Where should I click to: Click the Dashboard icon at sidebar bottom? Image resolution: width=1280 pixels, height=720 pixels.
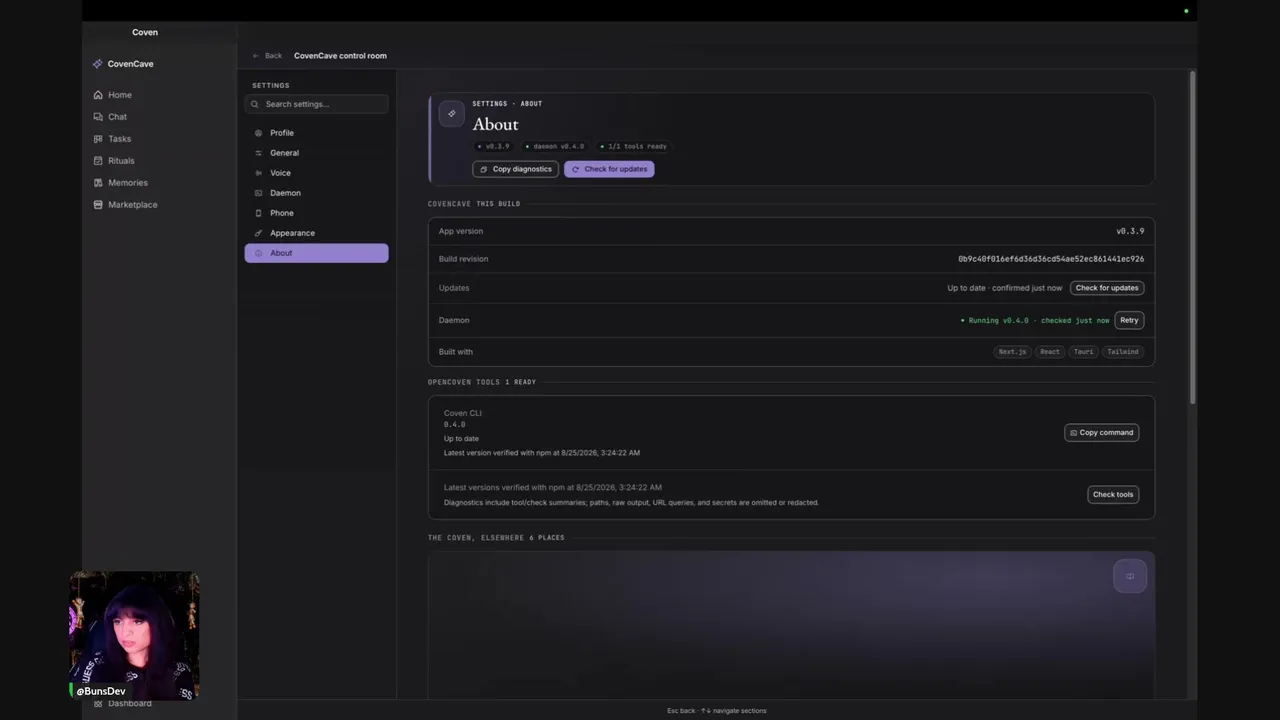[98, 704]
